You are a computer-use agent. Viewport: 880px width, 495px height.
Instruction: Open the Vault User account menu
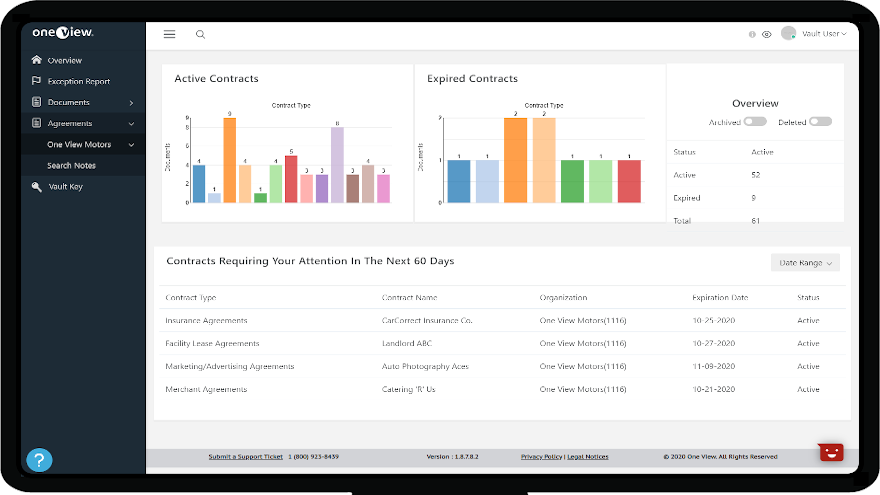pos(824,34)
